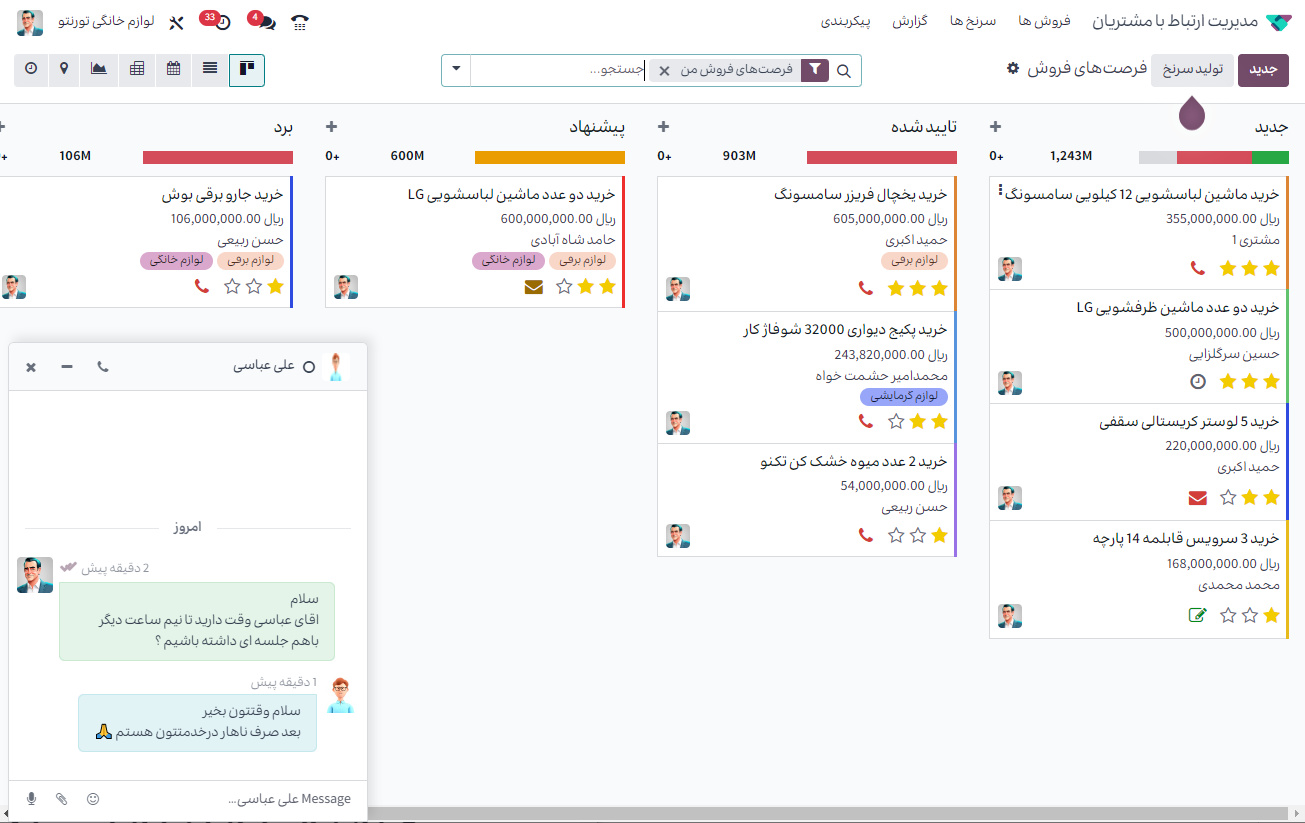1305x823 pixels.
Task: Open the پیکربندی menu
Action: pos(846,21)
